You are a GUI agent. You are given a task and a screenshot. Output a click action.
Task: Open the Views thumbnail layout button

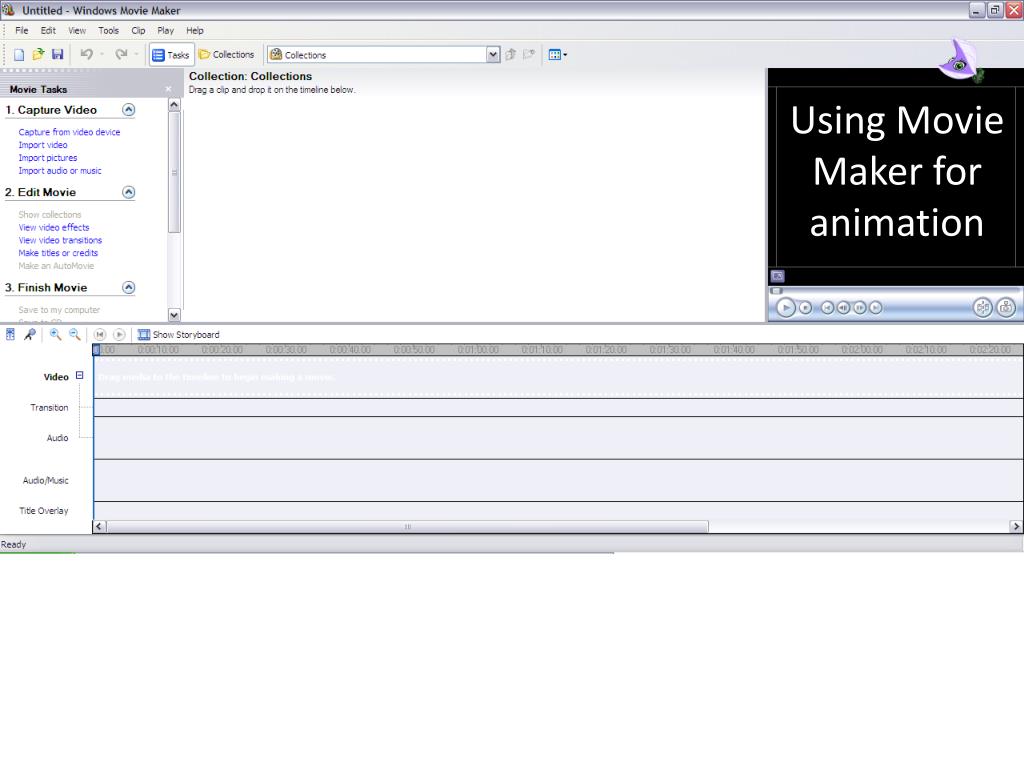[557, 55]
